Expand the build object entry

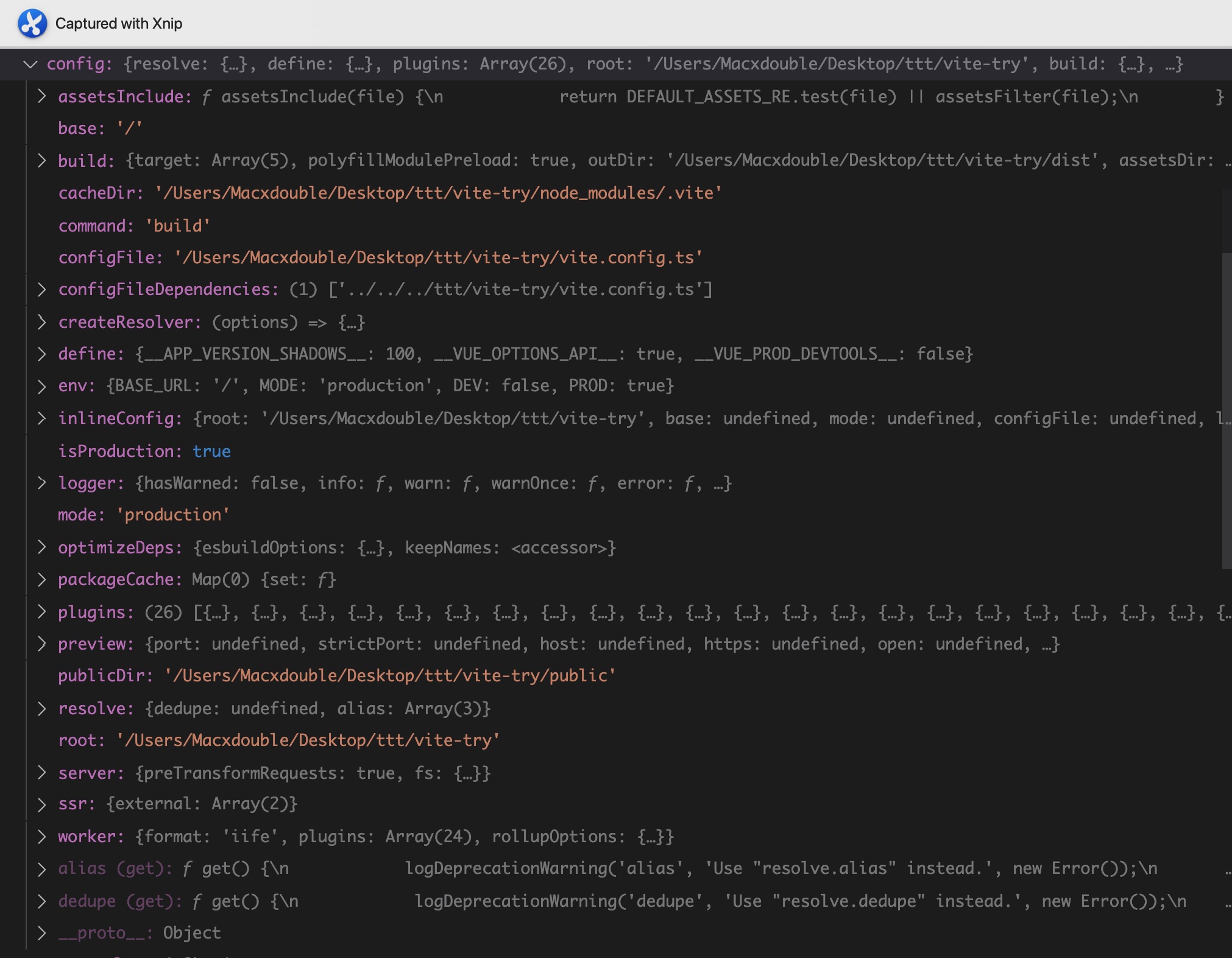pyautogui.click(x=41, y=160)
